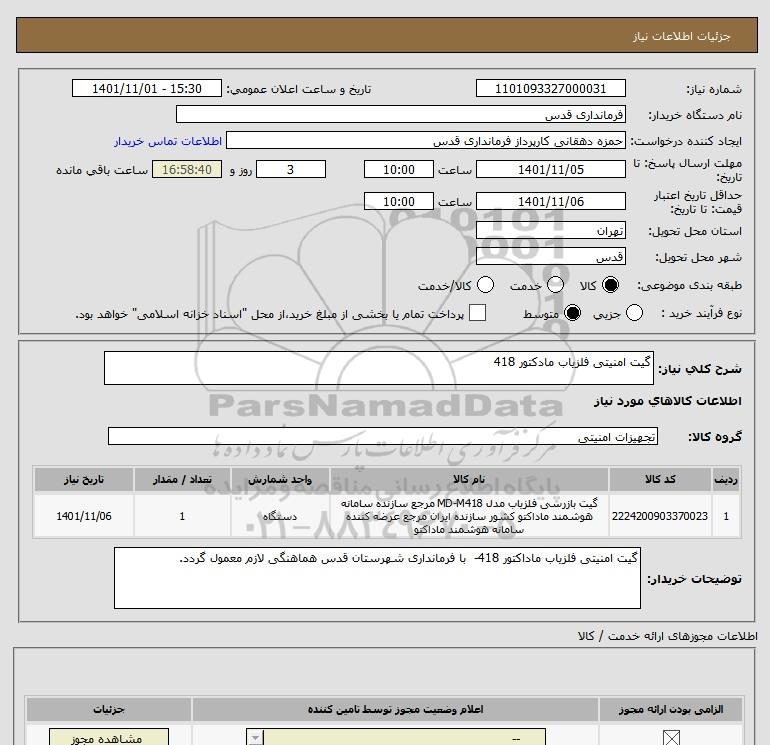
Task: Open اطلاعات تماس خریدار link
Action: coord(168,141)
